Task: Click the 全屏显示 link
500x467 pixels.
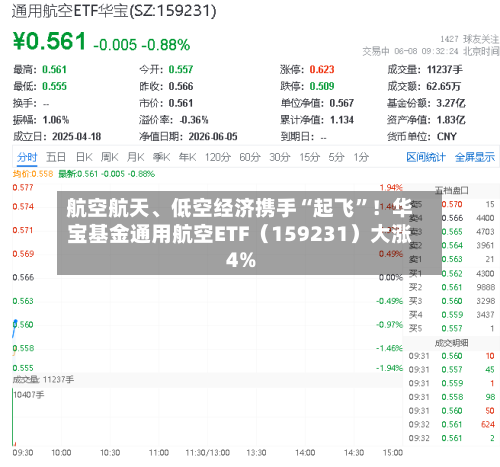Action: click(475, 157)
